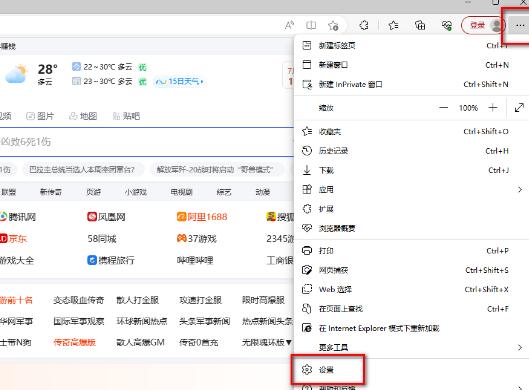The height and width of the screenshot is (390, 529).
Task: Open the 限时高爆服 link
Action: (x=263, y=300)
